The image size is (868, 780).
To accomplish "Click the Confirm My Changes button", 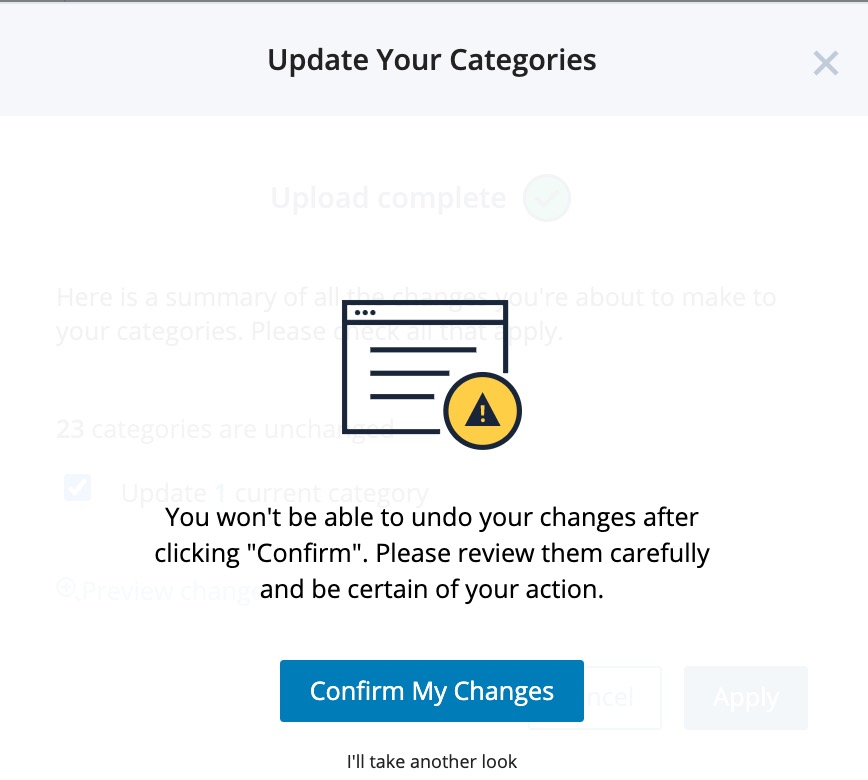I will click(x=432, y=691).
